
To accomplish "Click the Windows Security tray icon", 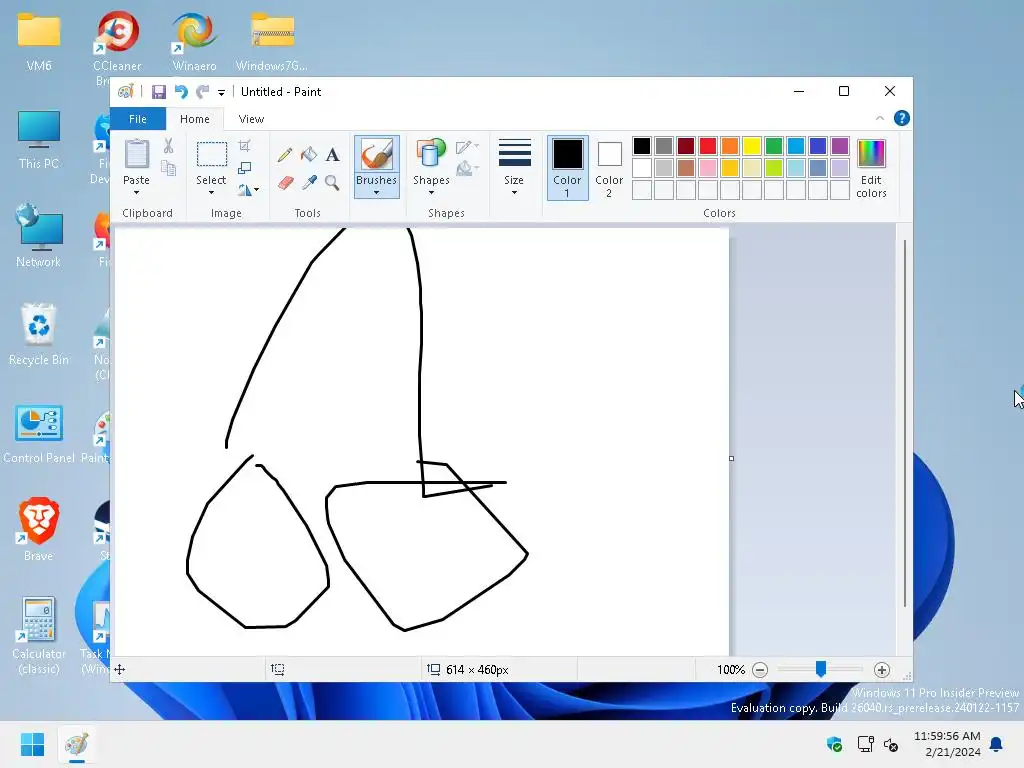I will tap(835, 744).
